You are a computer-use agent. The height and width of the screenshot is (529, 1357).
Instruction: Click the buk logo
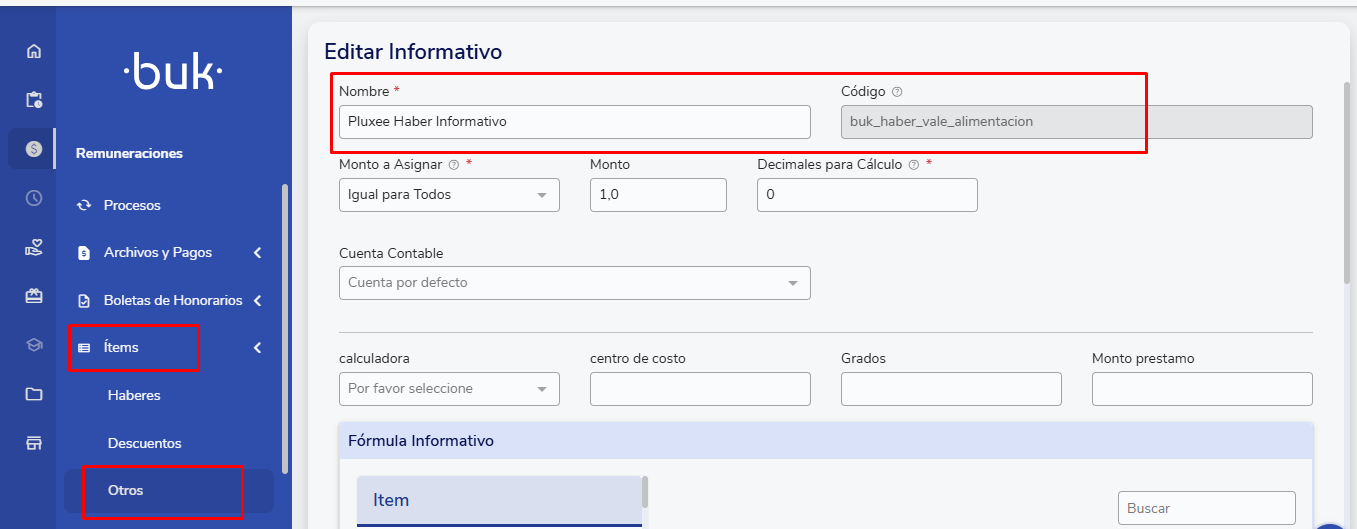(172, 73)
